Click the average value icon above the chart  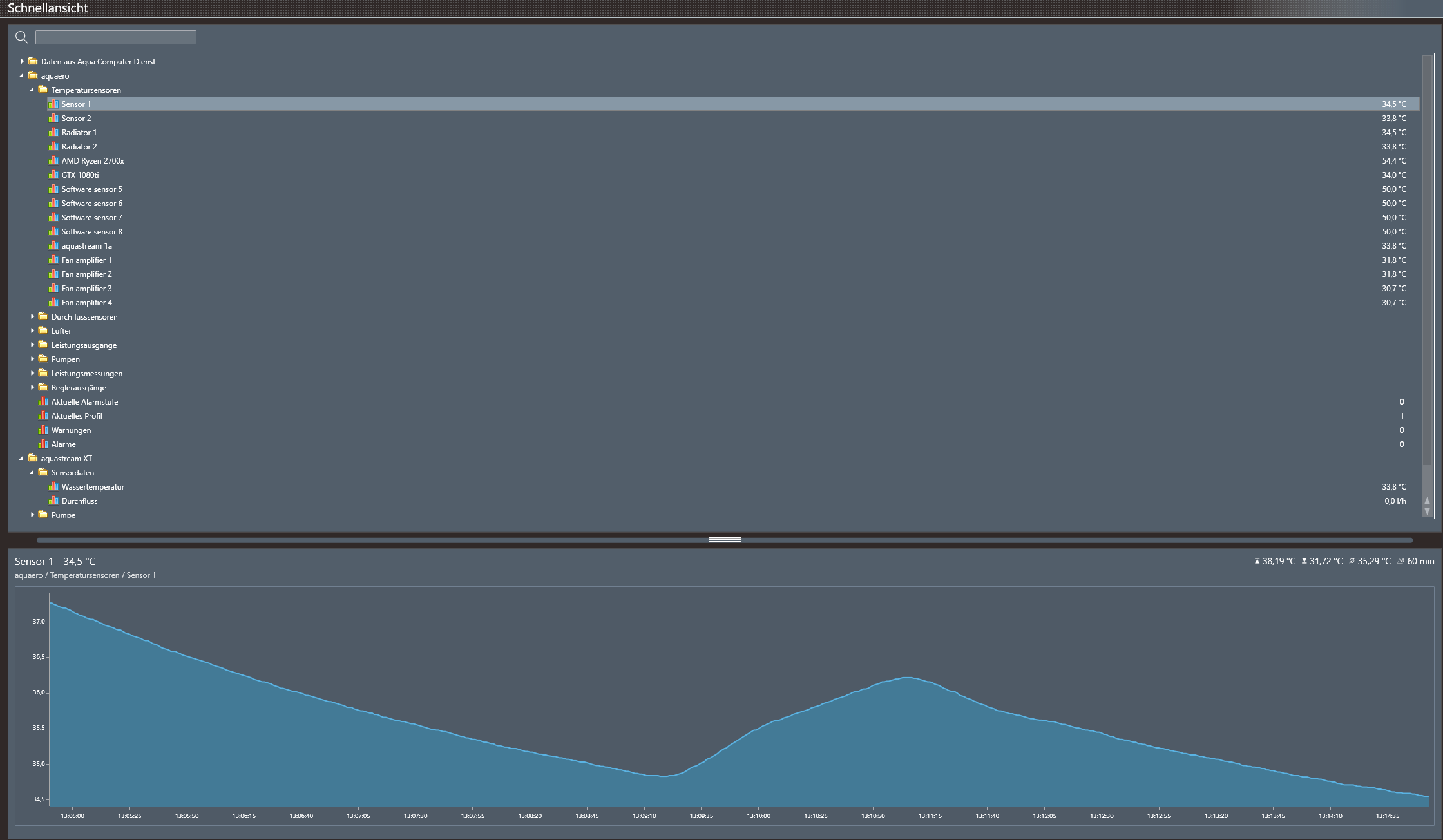pos(1352,562)
